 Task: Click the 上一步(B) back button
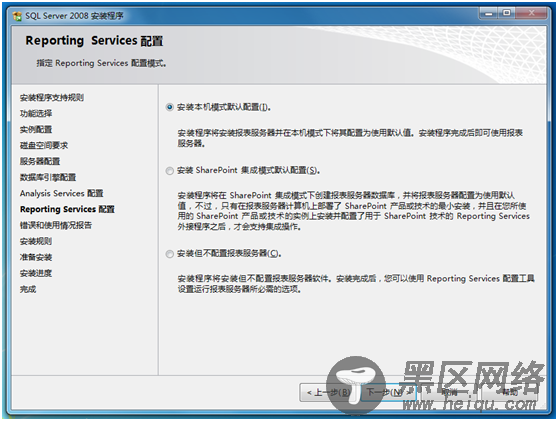point(328,393)
